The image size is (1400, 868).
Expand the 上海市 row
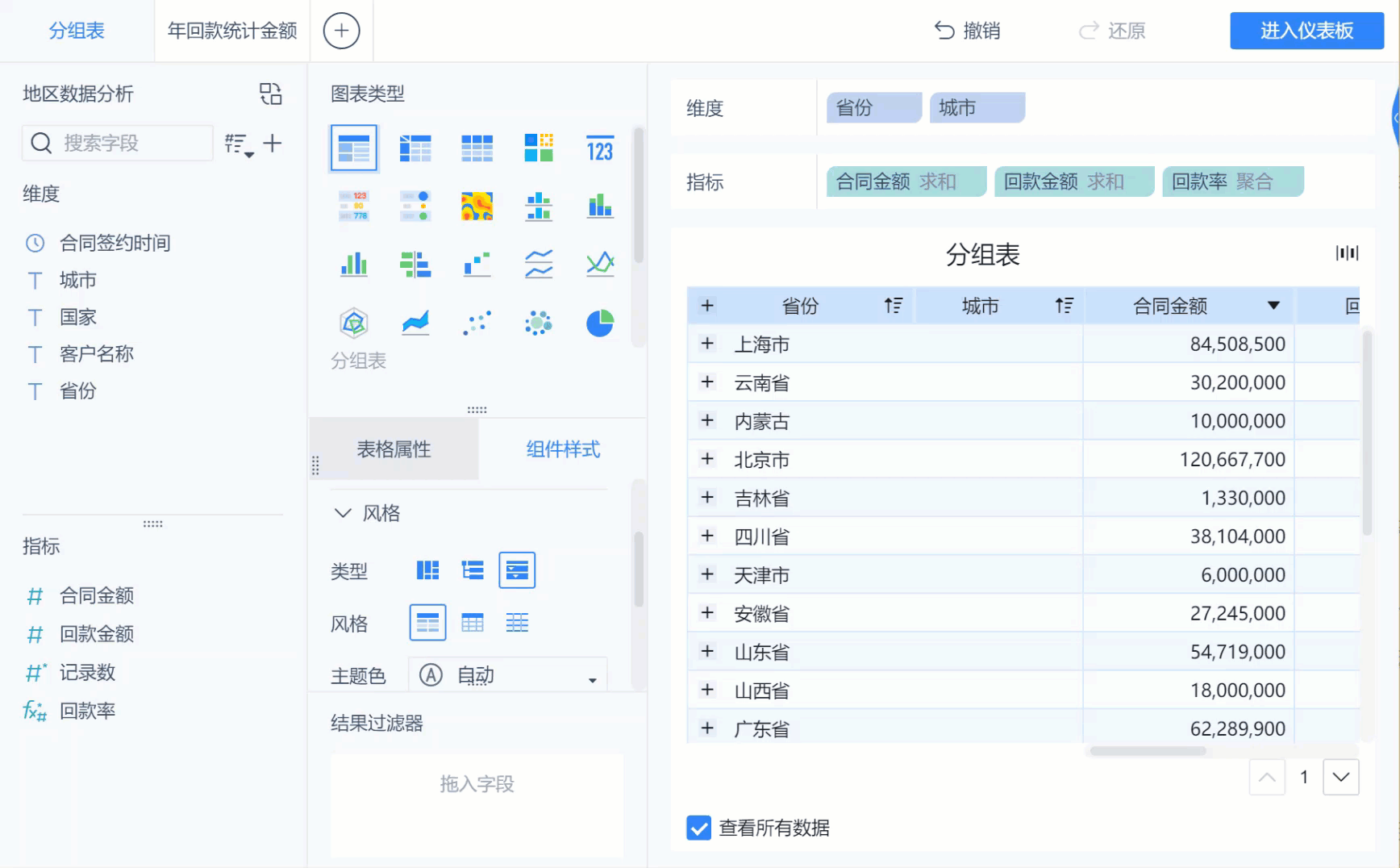coord(707,344)
